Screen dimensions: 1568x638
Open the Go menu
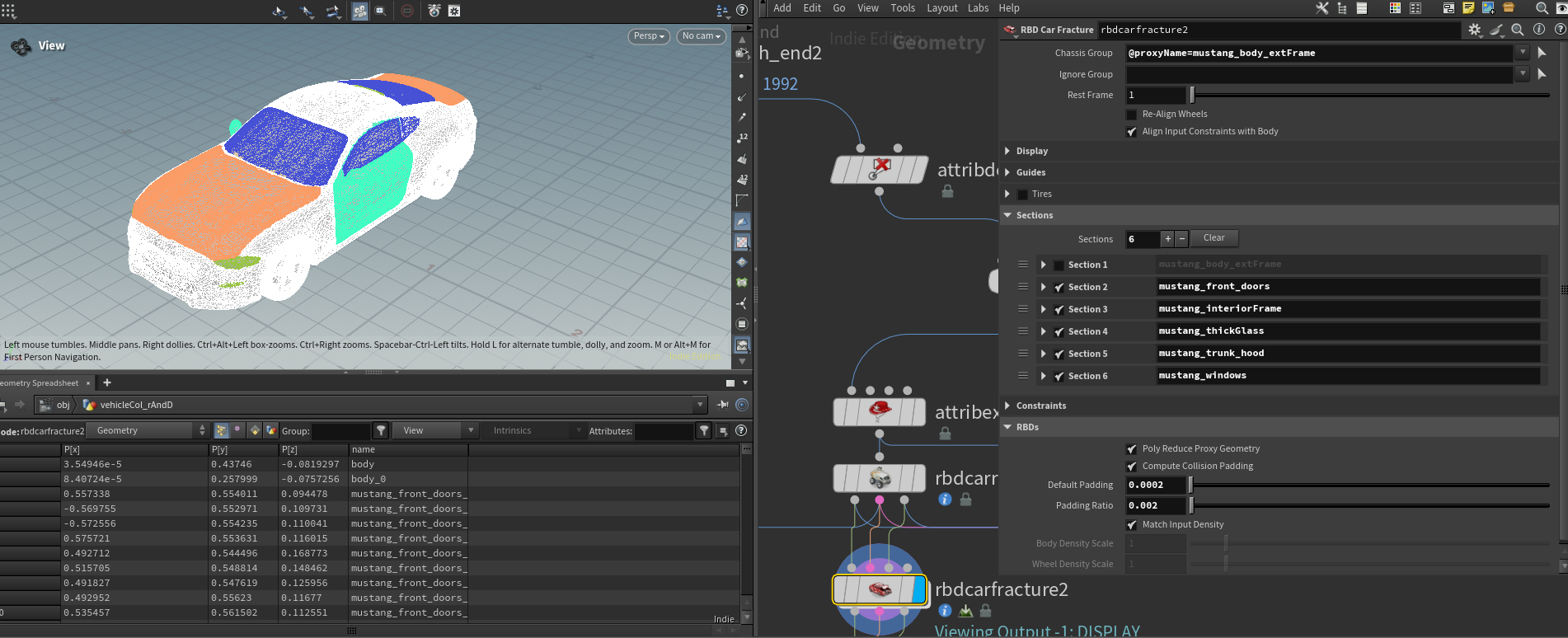[x=839, y=8]
